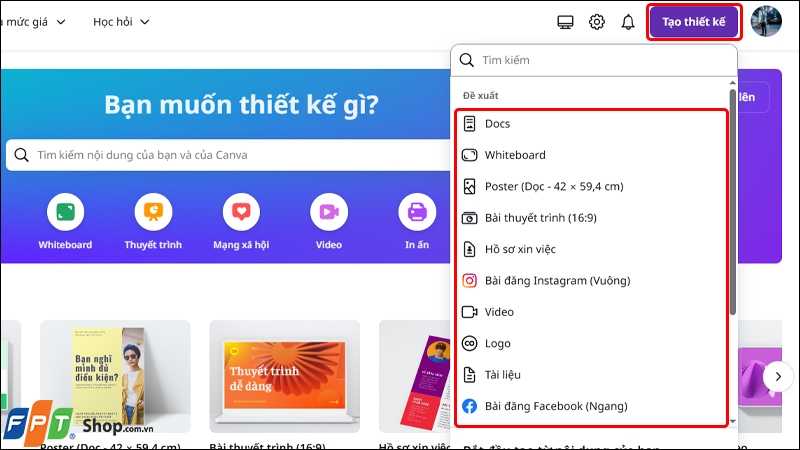Open the Poster template thumbnail
Viewport: 800px width, 450px height.
click(115, 377)
